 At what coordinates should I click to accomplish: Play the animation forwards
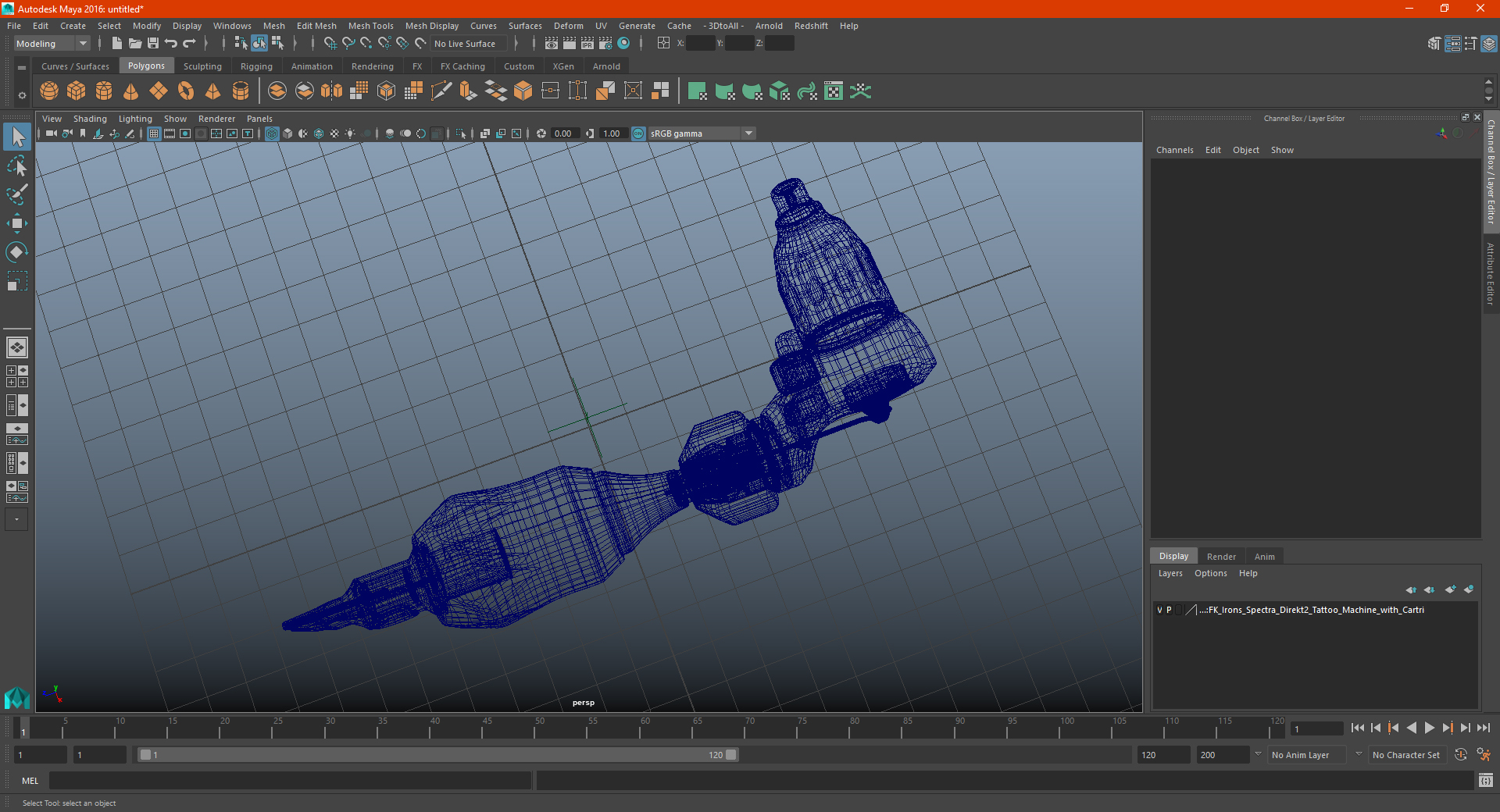coord(1430,728)
